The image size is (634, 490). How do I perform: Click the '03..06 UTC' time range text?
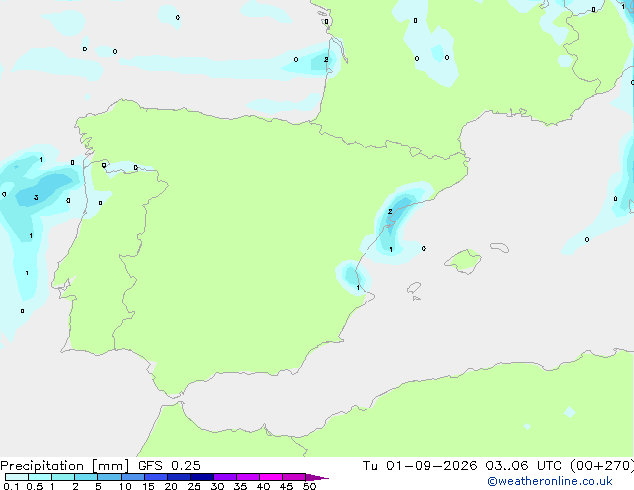[523, 465]
